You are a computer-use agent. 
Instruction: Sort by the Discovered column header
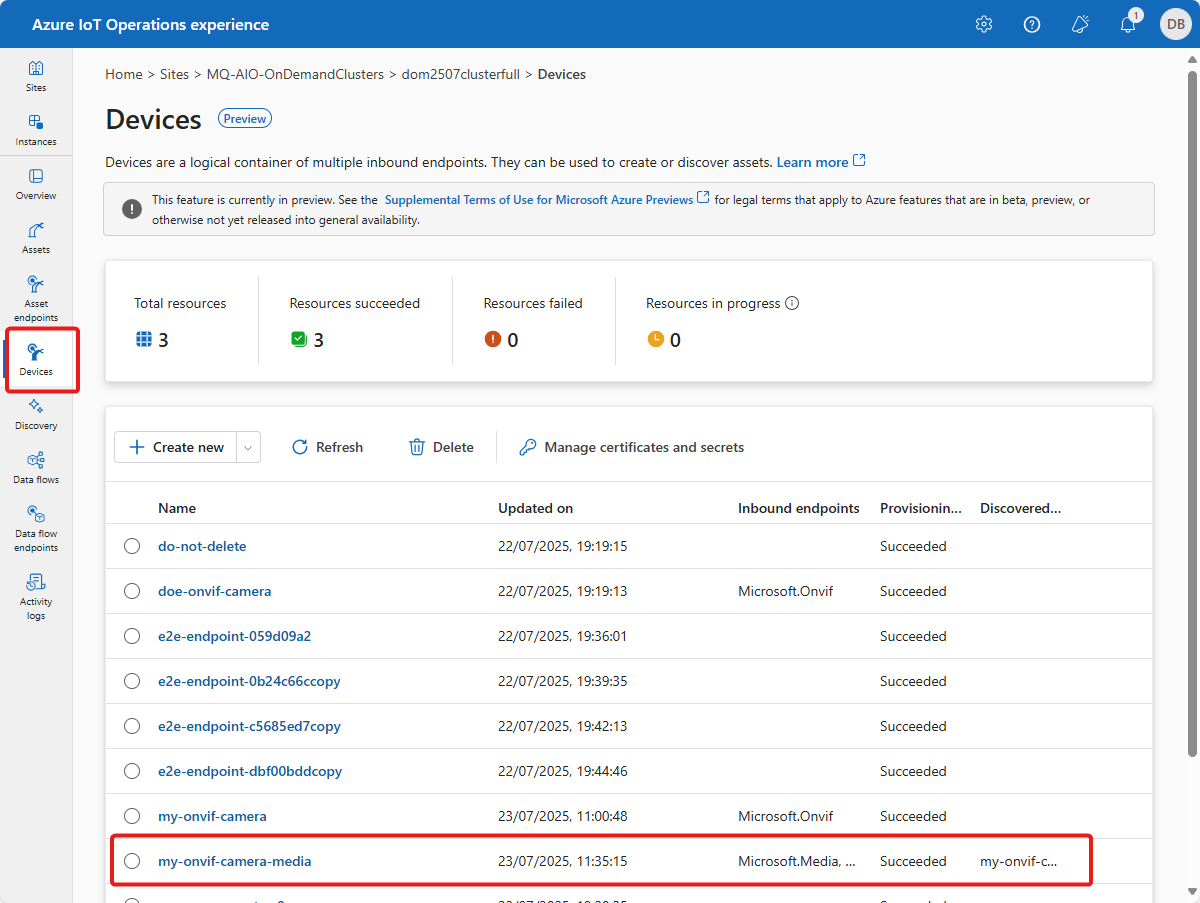pyautogui.click(x=1020, y=508)
